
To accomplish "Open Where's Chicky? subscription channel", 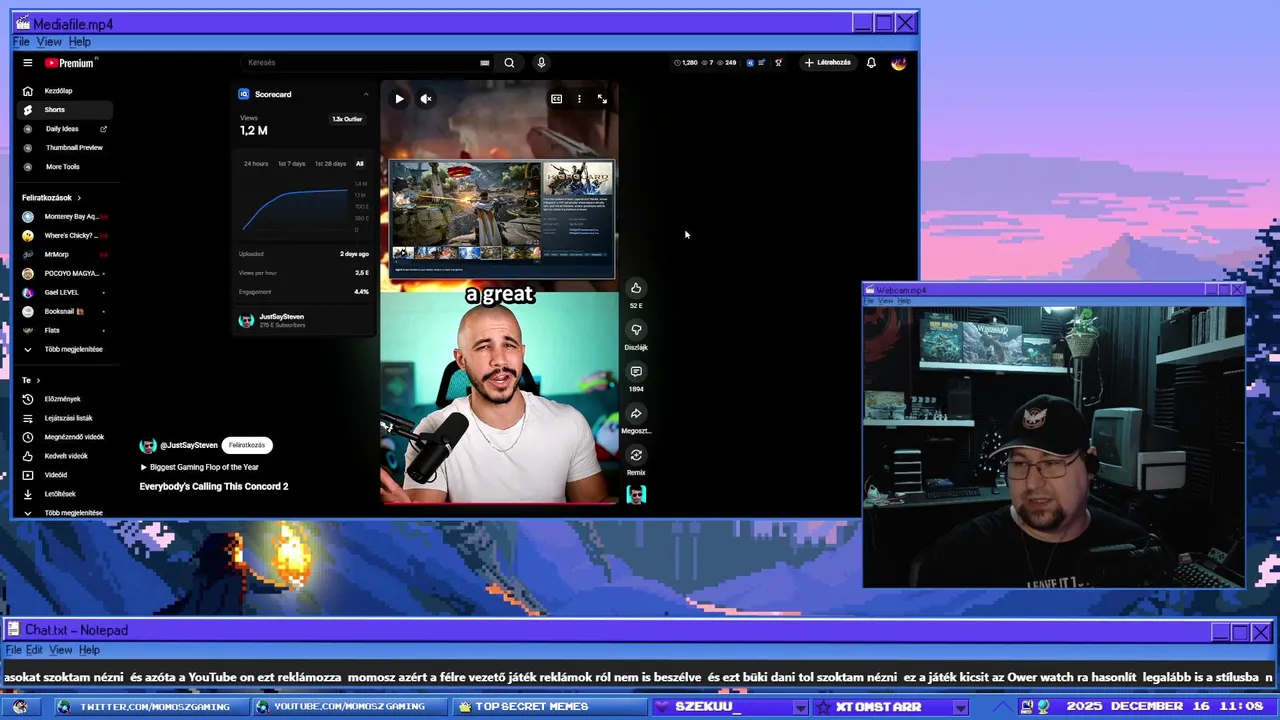I will point(65,236).
